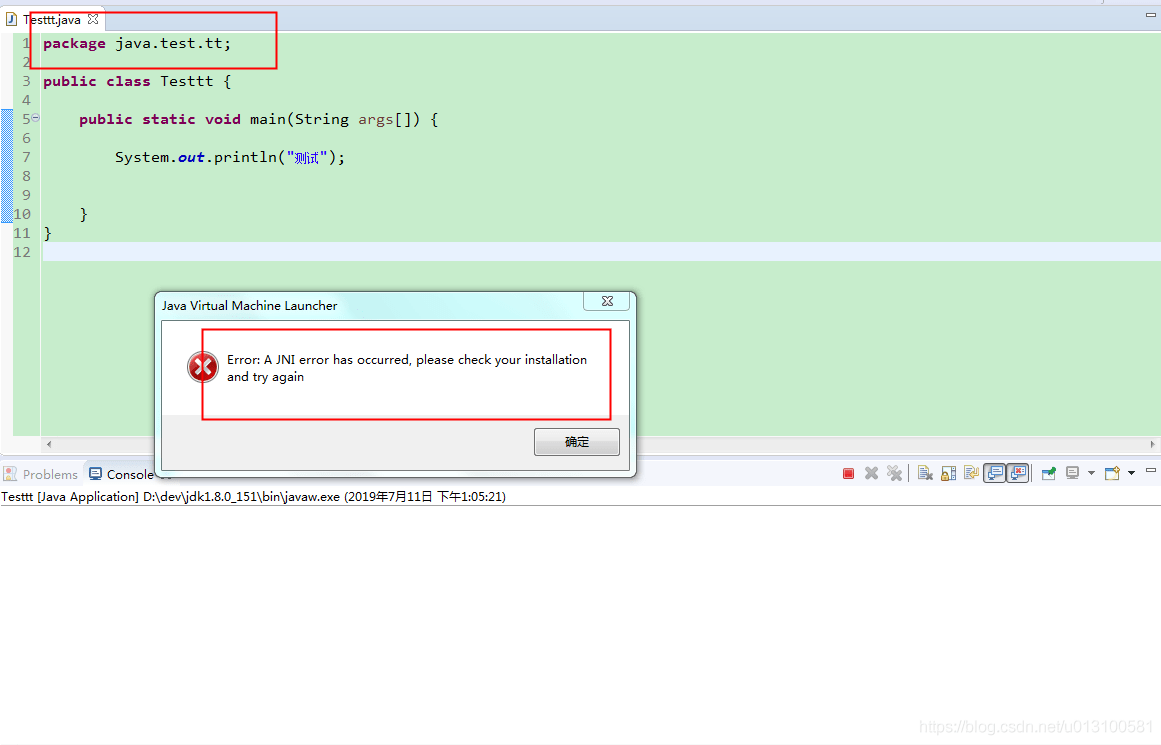Toggle Word Wrap in the Console
The width and height of the screenshot is (1161, 745).
(970, 473)
